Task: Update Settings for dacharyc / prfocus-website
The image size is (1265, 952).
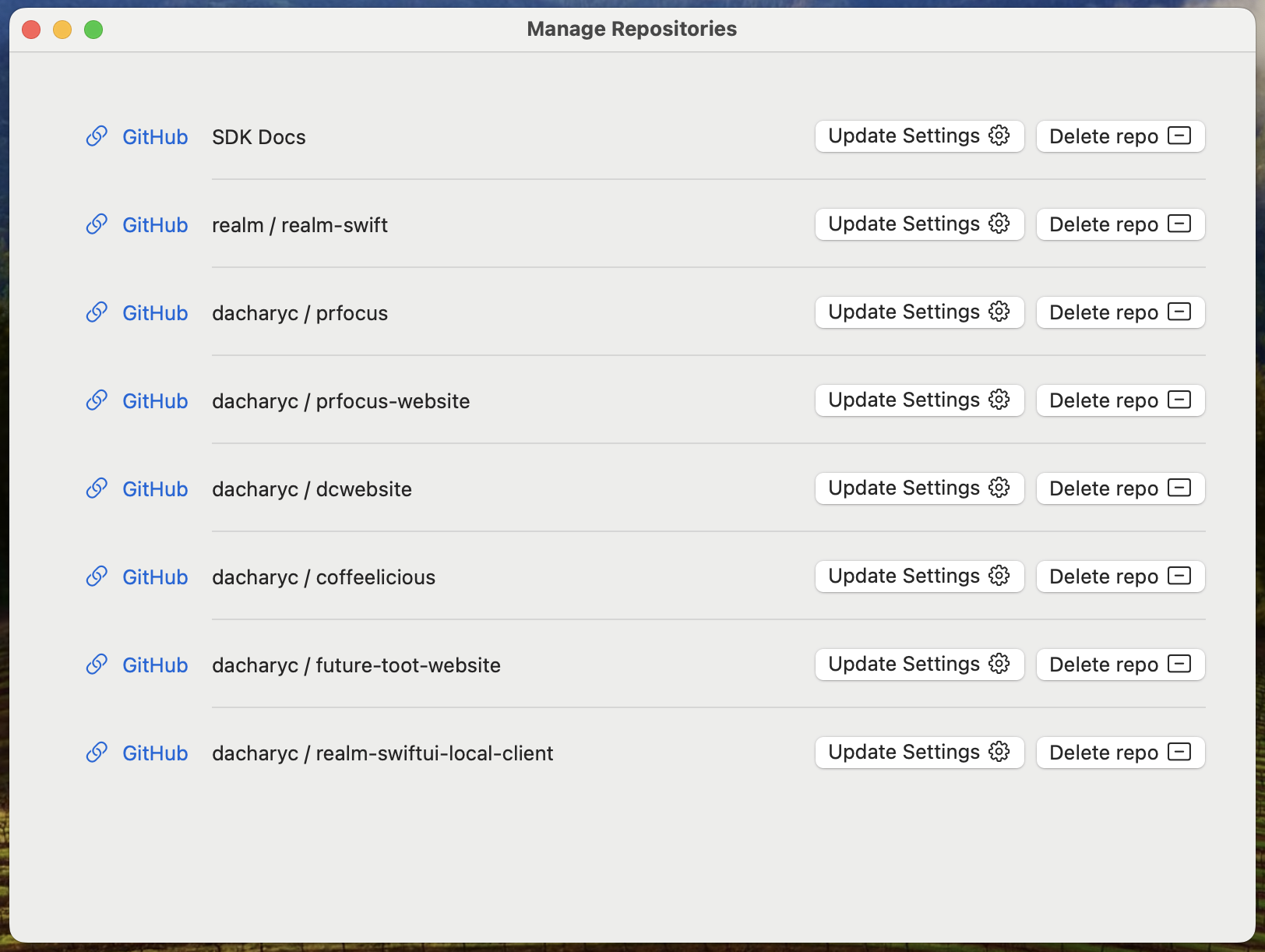Action: [919, 400]
